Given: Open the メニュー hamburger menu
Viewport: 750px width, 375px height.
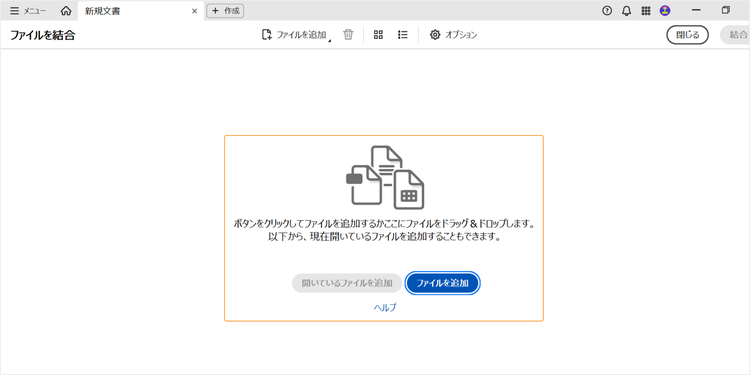Looking at the screenshot, I should pos(28,11).
